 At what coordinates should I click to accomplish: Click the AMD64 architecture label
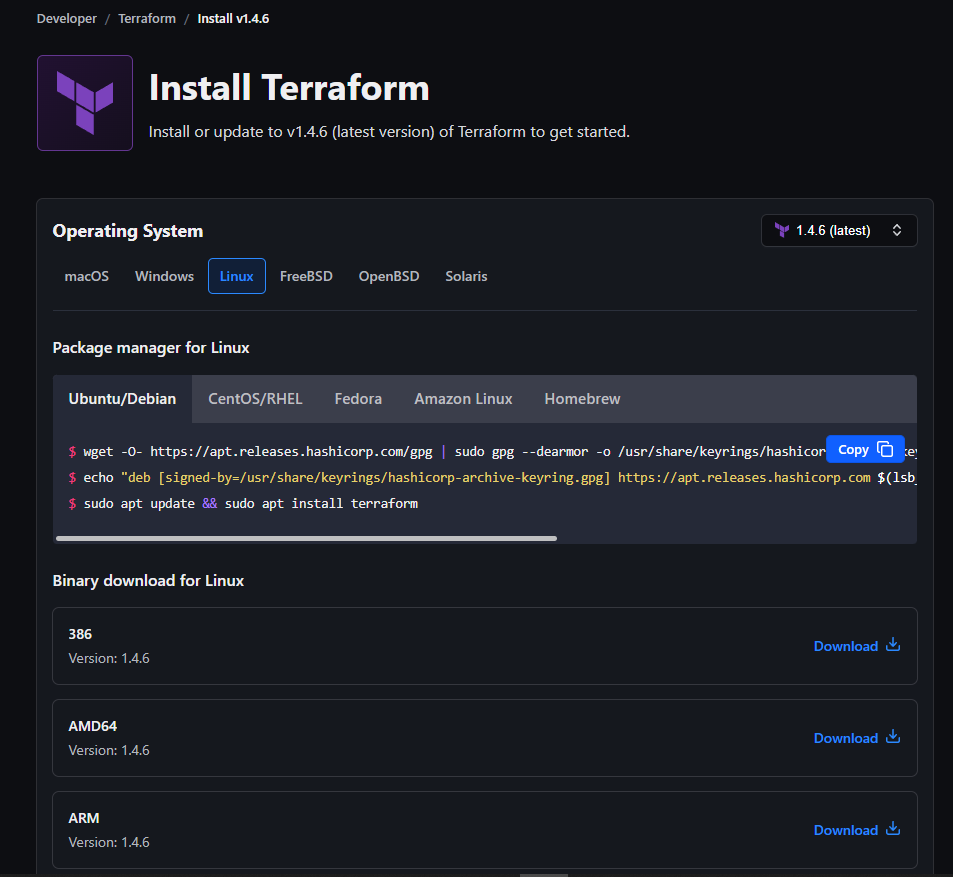point(92,726)
